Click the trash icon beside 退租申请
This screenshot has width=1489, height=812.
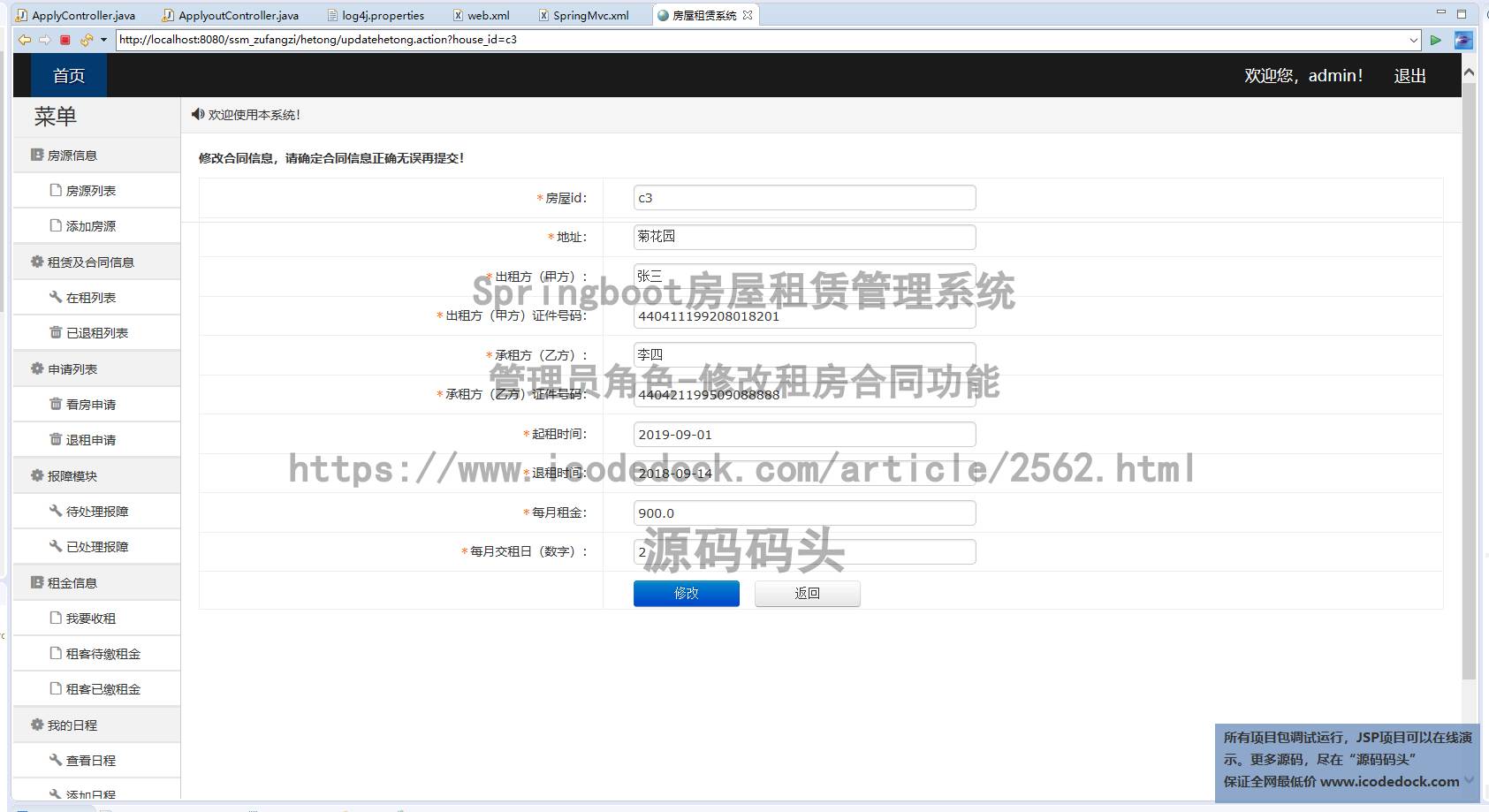click(x=55, y=439)
